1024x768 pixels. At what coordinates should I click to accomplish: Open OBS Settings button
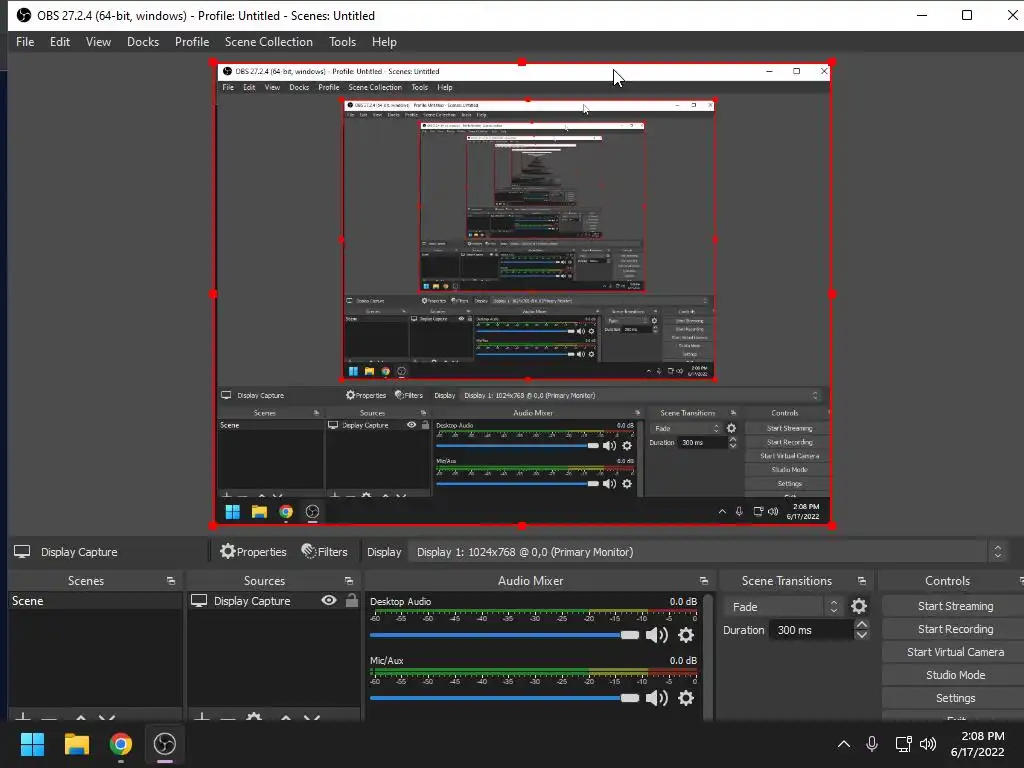coord(955,698)
